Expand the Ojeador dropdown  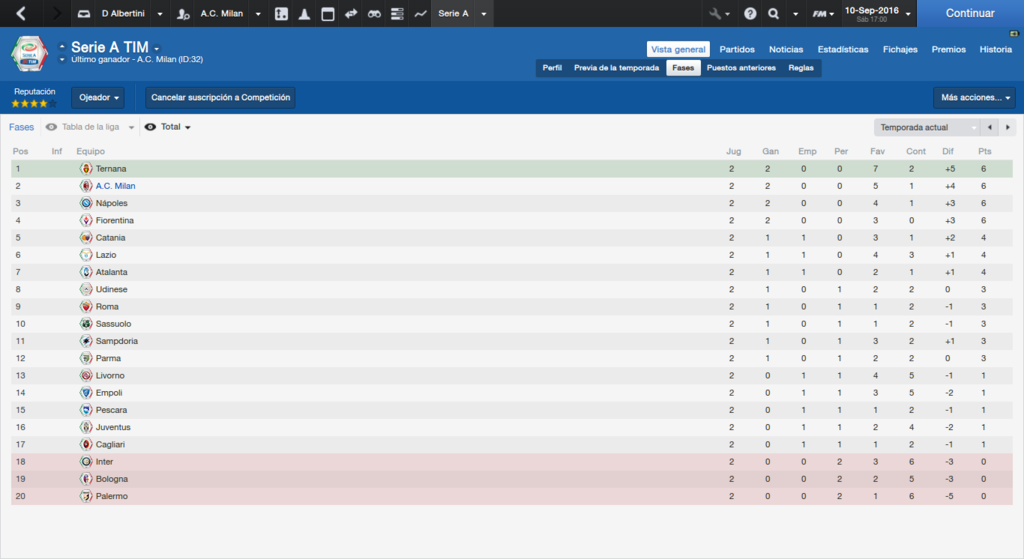tap(100, 98)
